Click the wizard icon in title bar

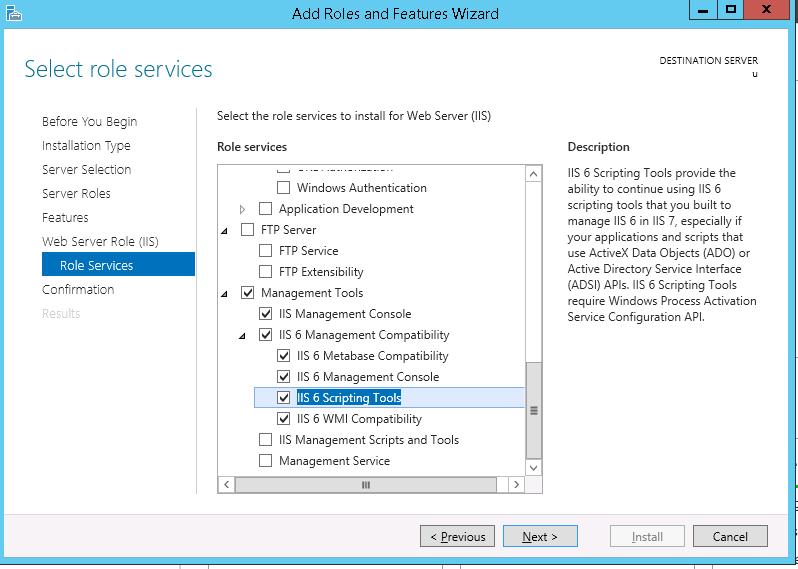pos(12,12)
